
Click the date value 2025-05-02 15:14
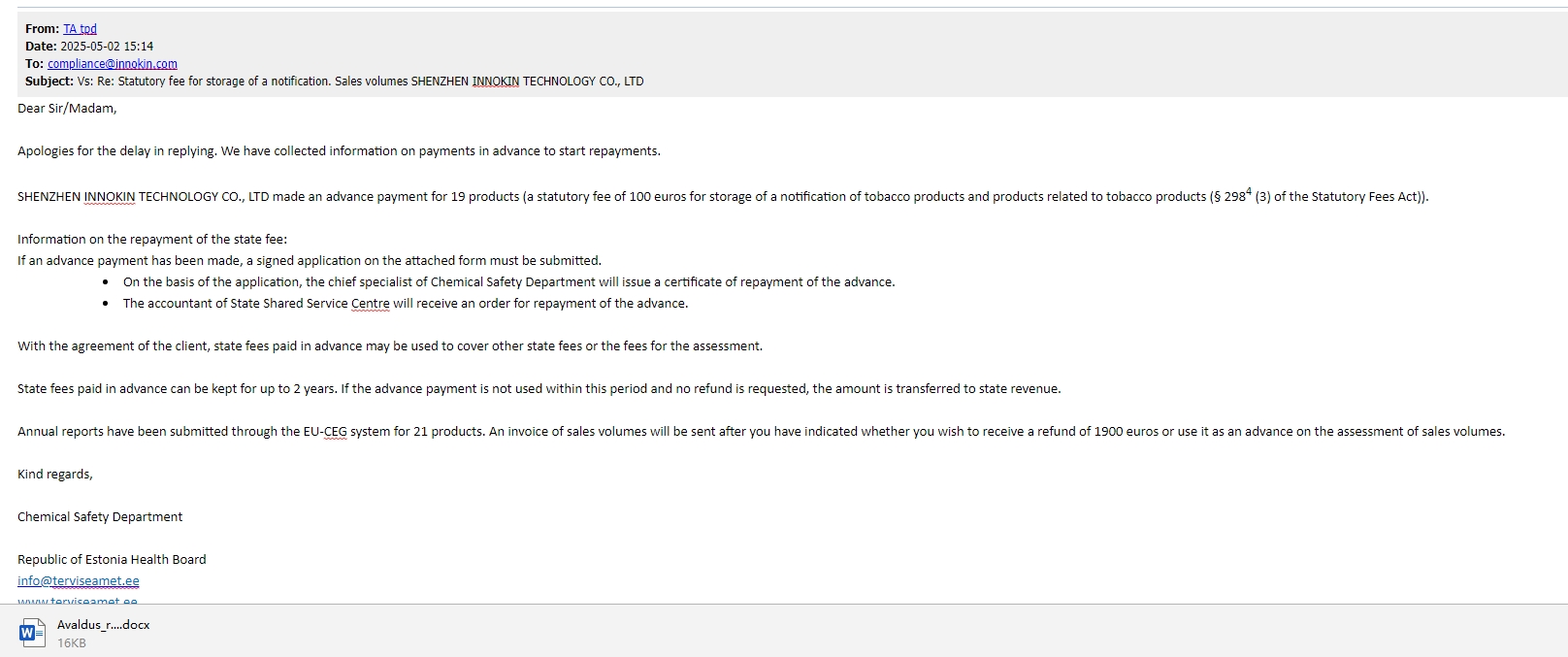[x=107, y=47]
